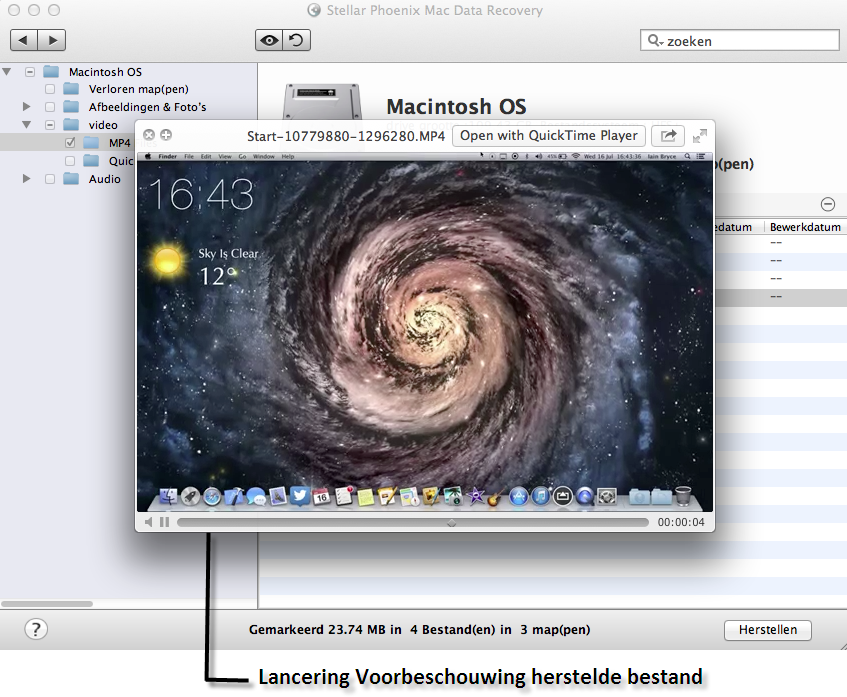Image resolution: width=847 pixels, height=697 pixels.
Task: Select the Afbeeldingen & Foto's tree item
Action: [x=147, y=107]
